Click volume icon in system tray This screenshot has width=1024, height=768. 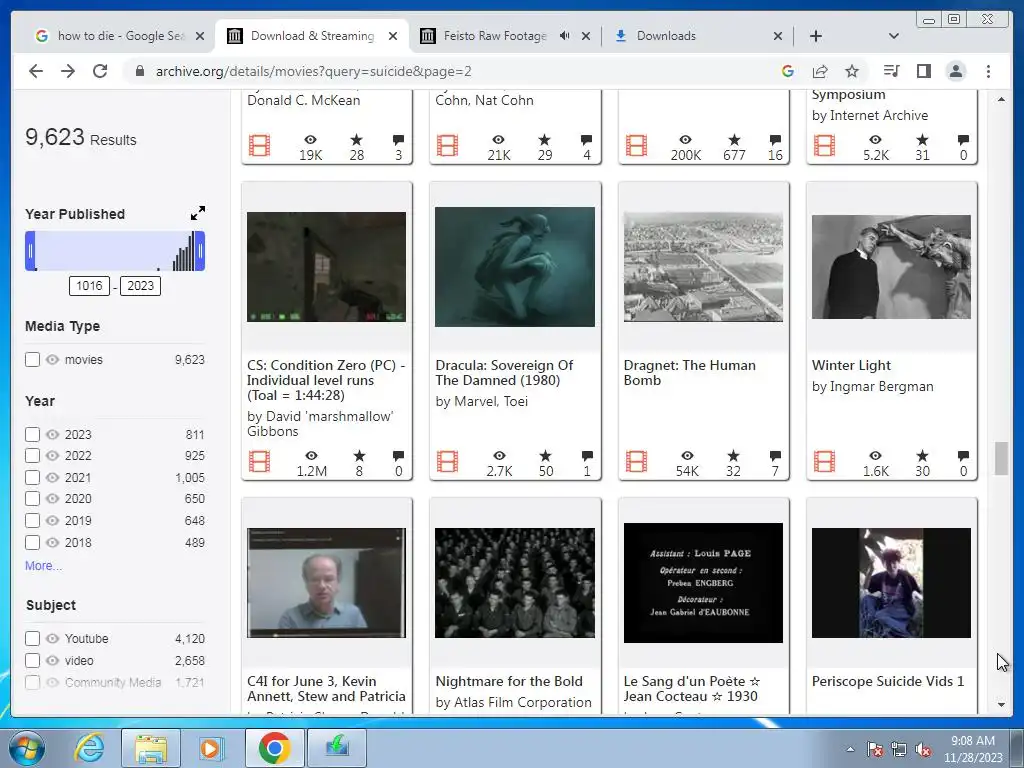[923, 749]
